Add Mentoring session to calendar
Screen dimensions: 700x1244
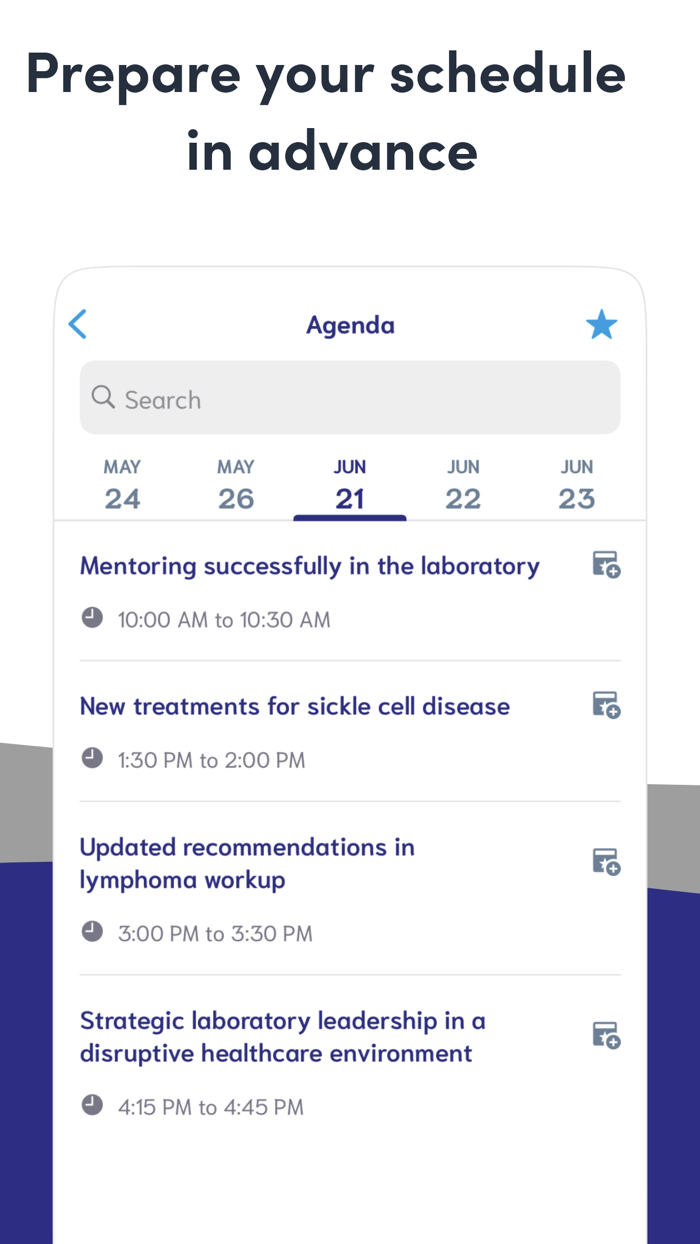click(x=606, y=565)
